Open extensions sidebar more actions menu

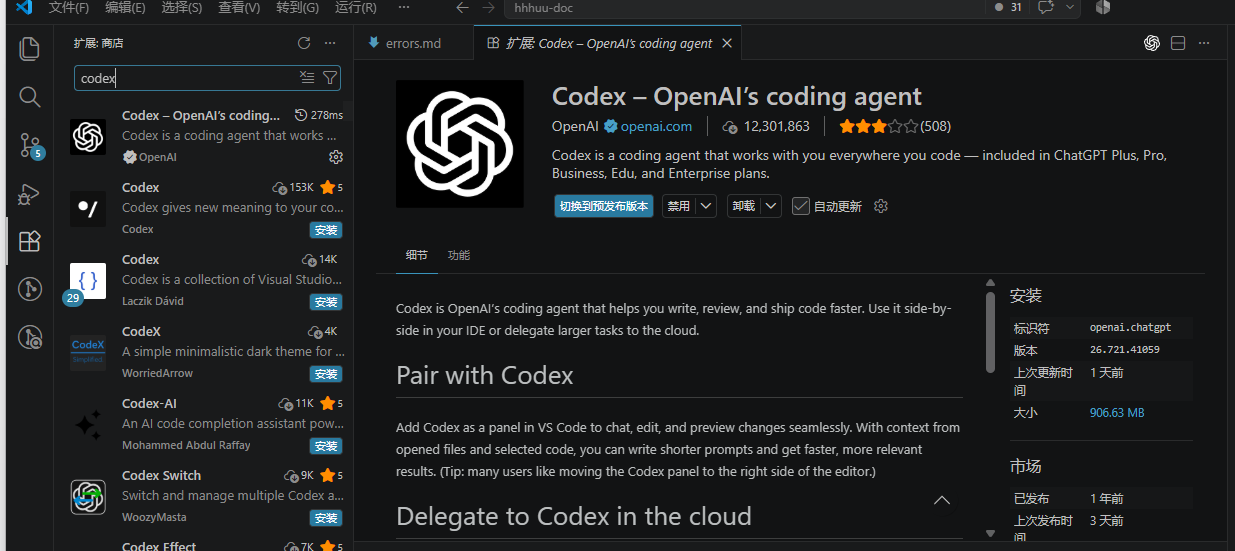click(x=330, y=43)
